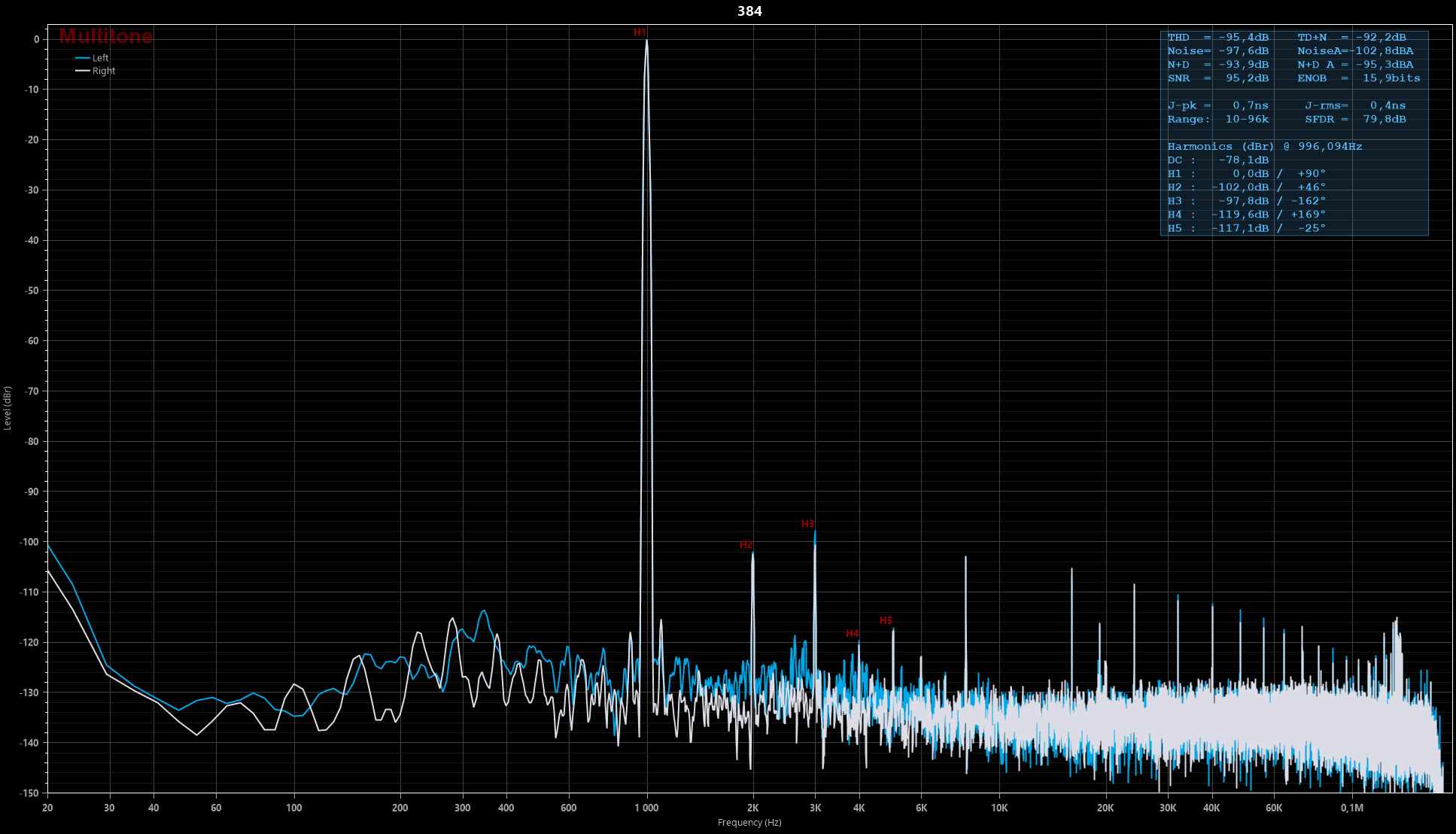
Task: Click the N+D = -93,9dB reading
Action: tap(1218, 64)
